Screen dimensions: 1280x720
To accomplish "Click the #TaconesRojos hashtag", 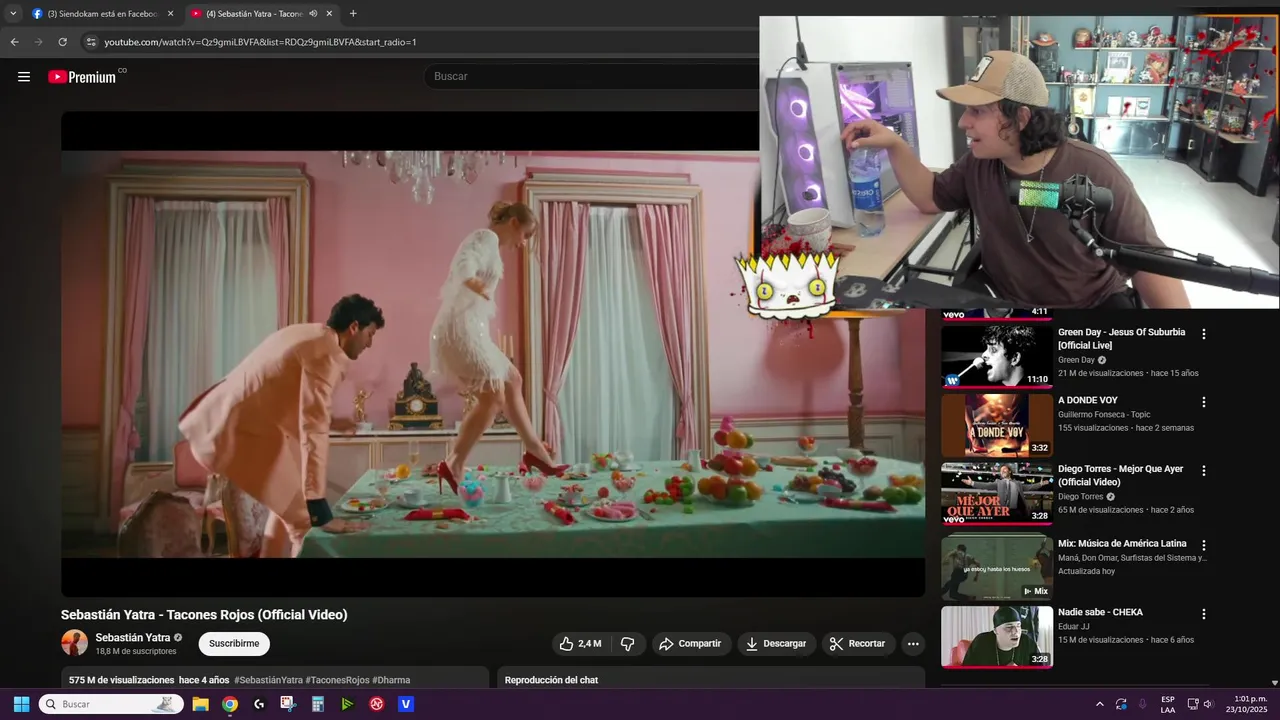I will [337, 680].
